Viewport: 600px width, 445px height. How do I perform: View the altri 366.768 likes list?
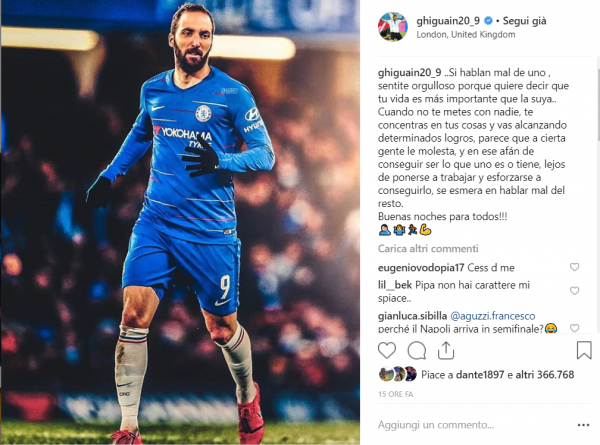545,375
